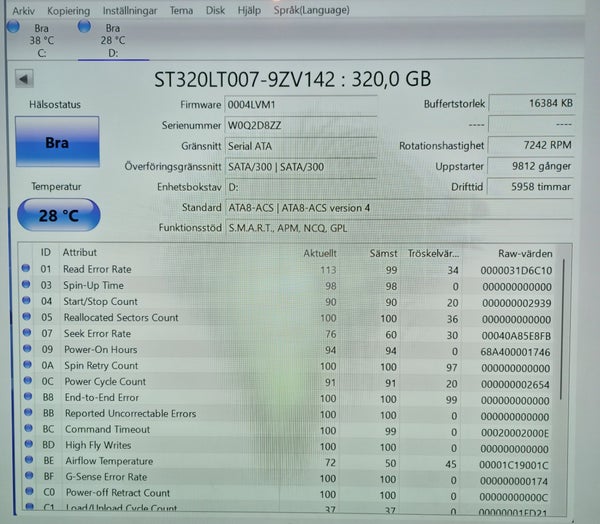
Task: Click status dot for Power-On Hours
Action: 27,349
